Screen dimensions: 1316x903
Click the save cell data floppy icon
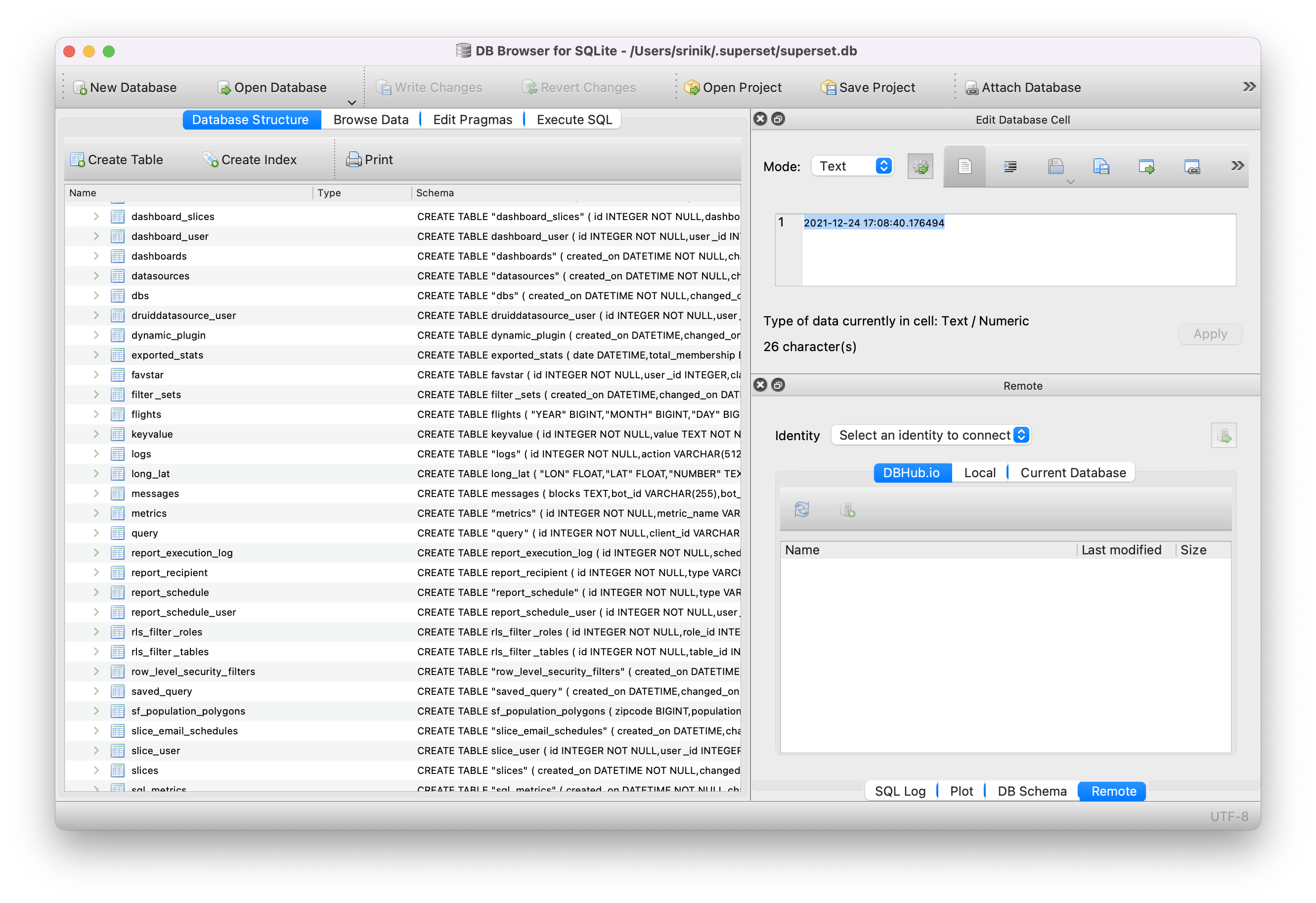pos(1101,167)
